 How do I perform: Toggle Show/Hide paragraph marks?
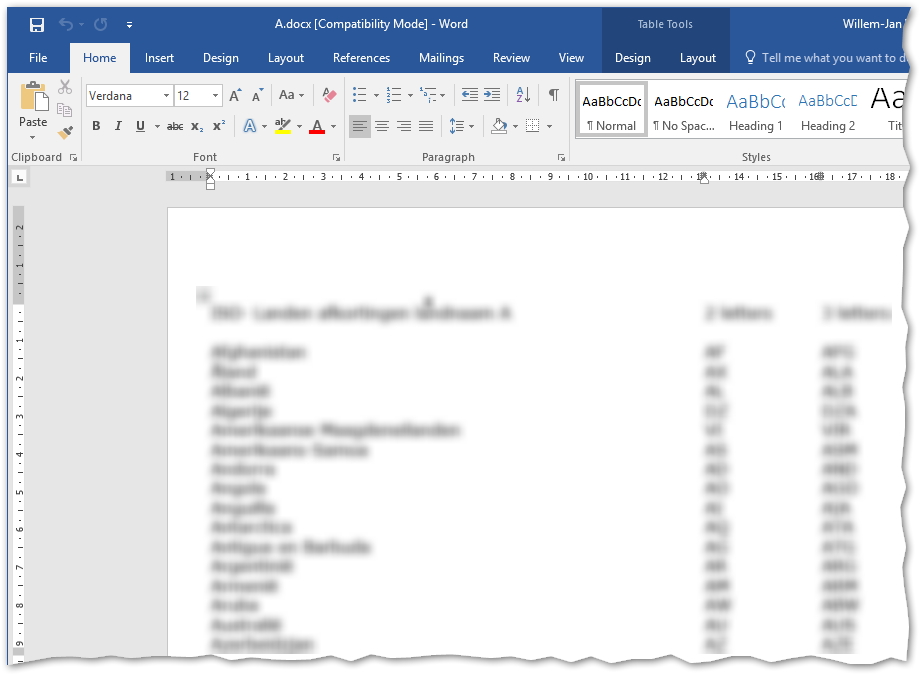553,95
